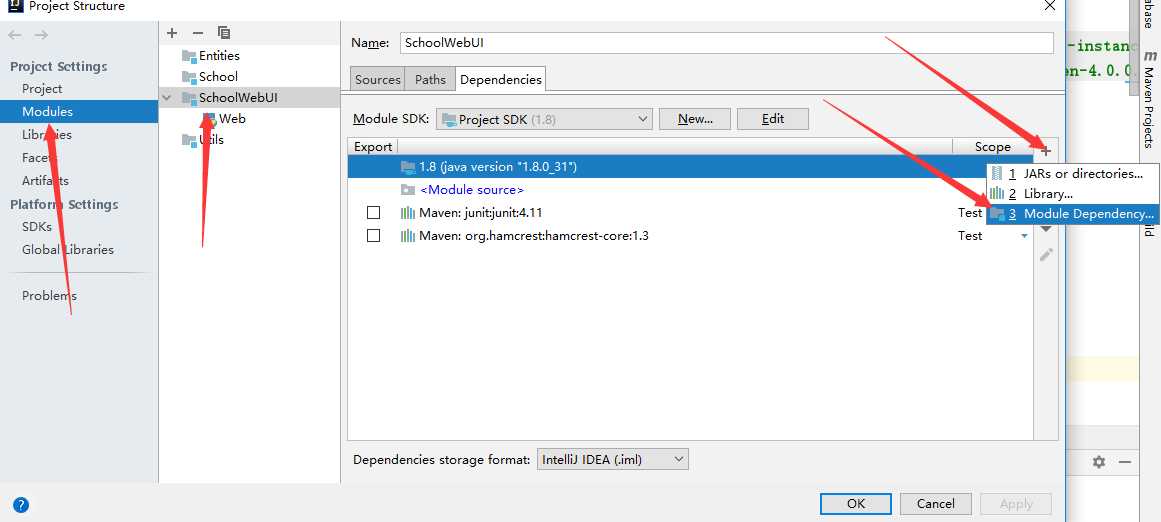1161x522 pixels.
Task: Click the junit library icon
Action: click(408, 213)
